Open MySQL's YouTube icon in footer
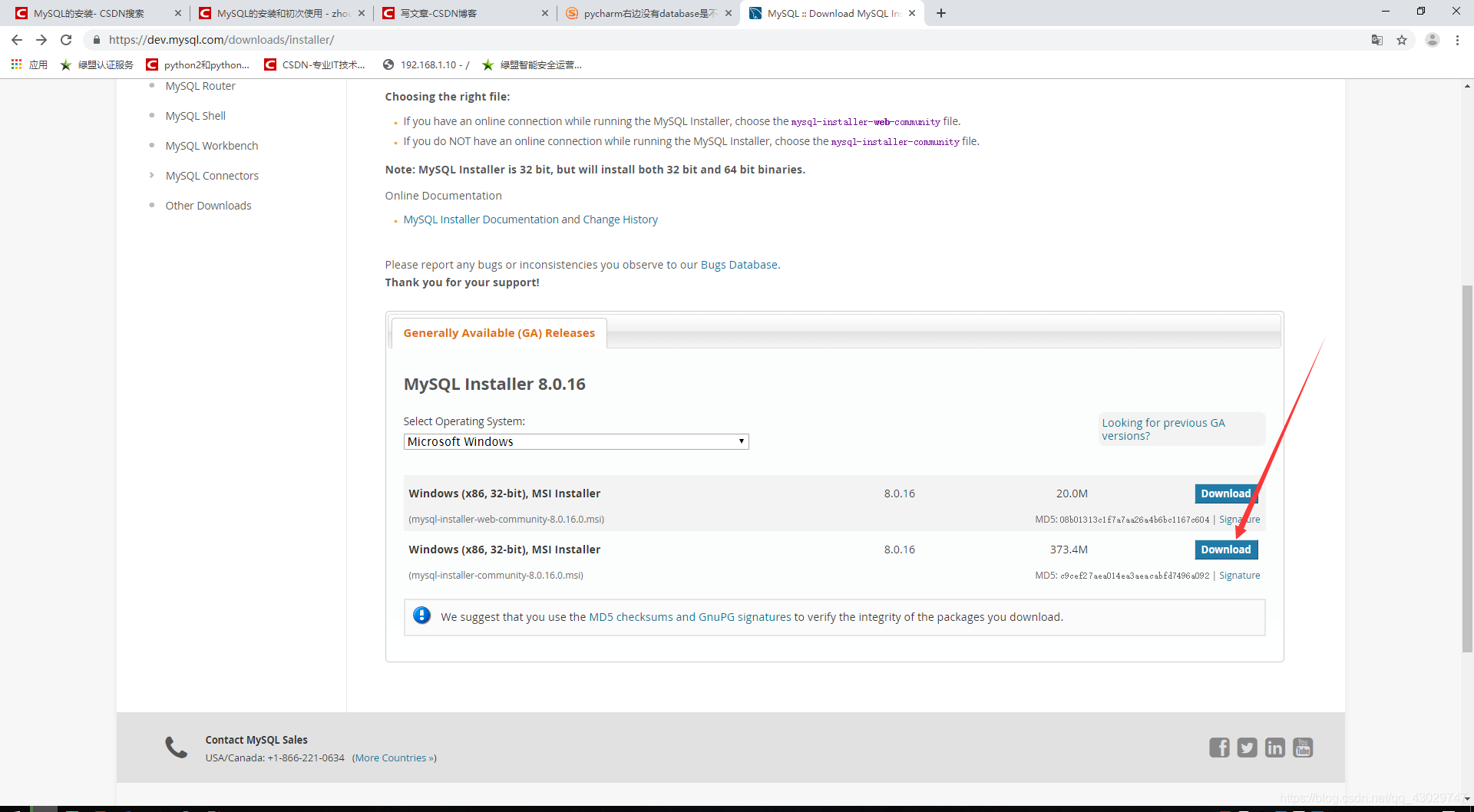Screen dimensions: 1474x812 coord(1303,747)
